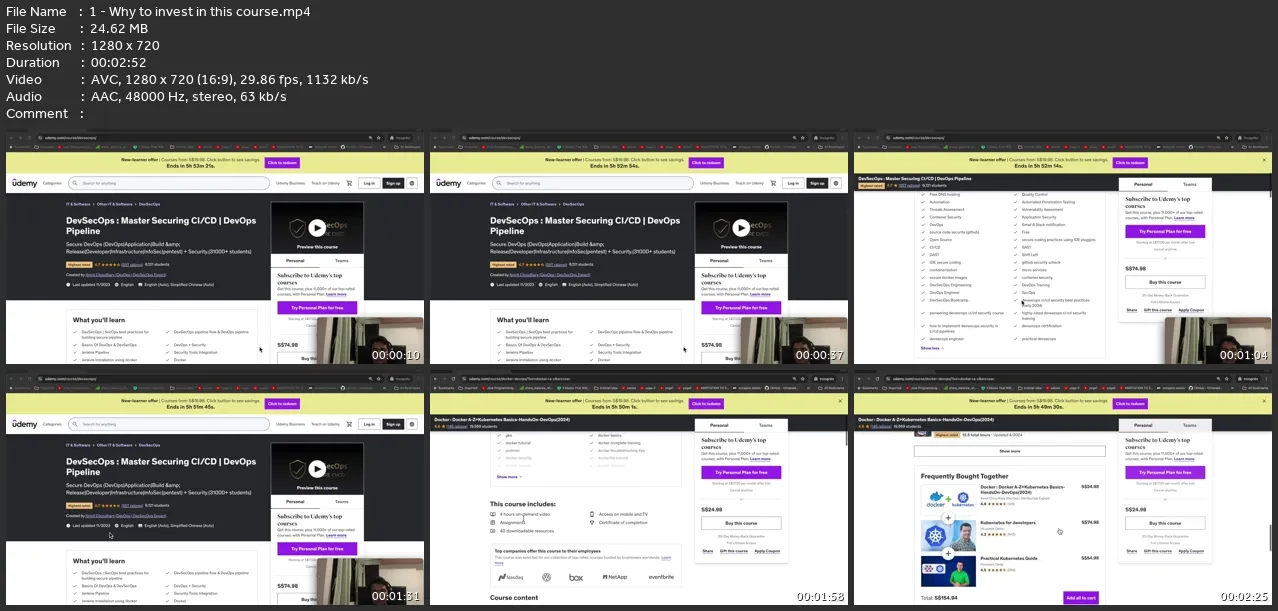Dismiss the offer banner in the 00:01:04 frame
This screenshot has width=1278, height=611.
coord(1263,160)
